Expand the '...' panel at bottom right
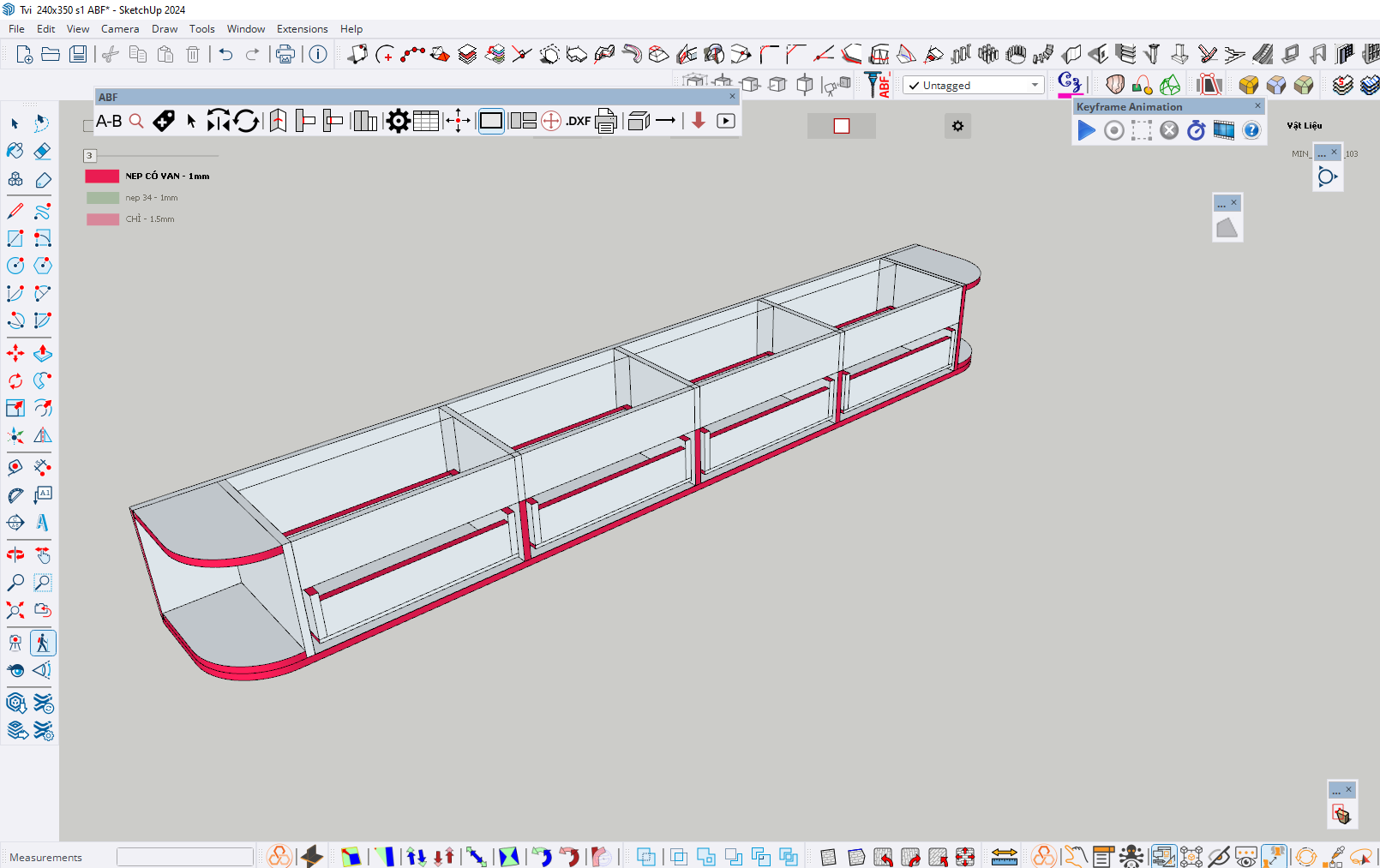The width and height of the screenshot is (1380, 868). point(1336,790)
